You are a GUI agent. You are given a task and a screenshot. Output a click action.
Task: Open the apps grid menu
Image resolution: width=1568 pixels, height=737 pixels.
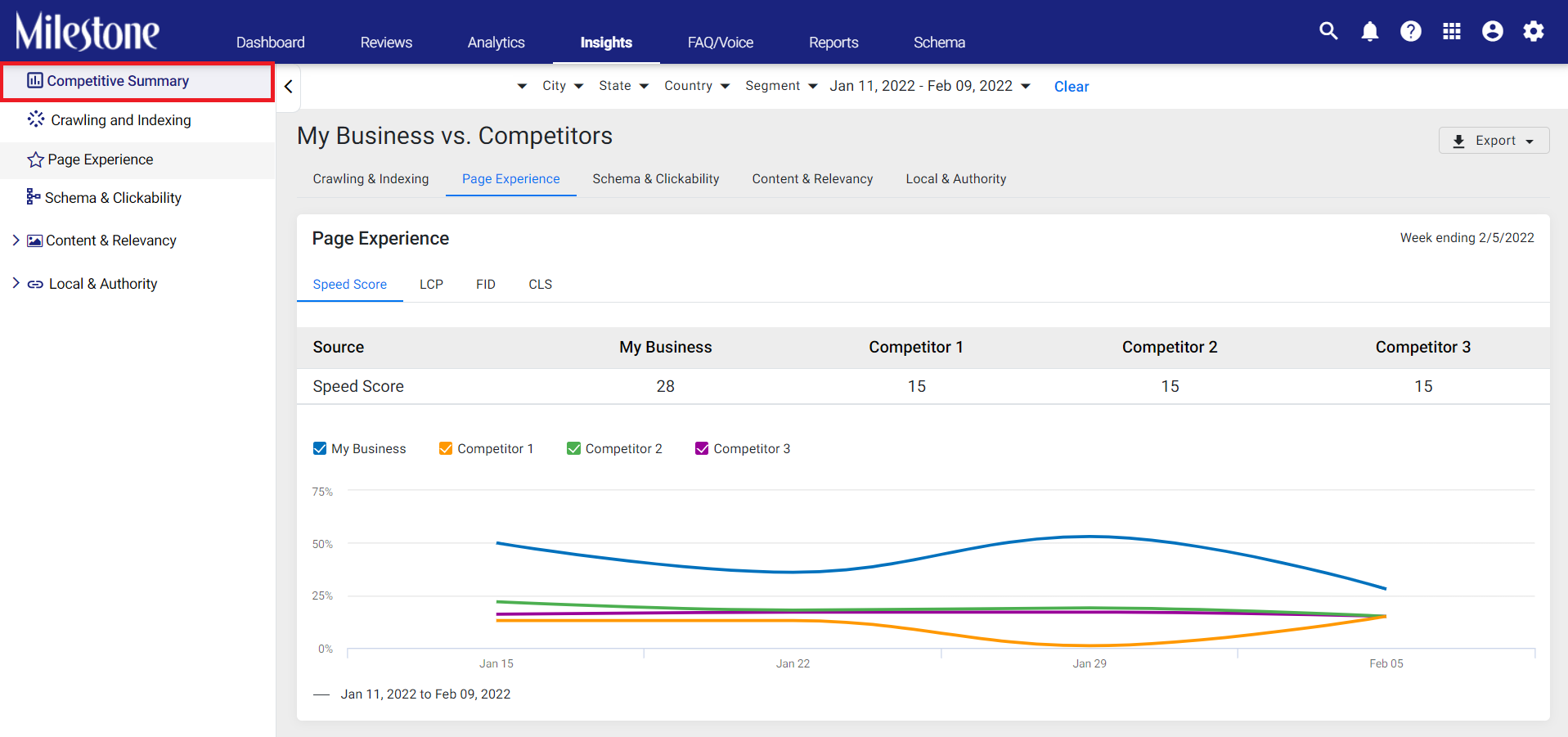1451,31
